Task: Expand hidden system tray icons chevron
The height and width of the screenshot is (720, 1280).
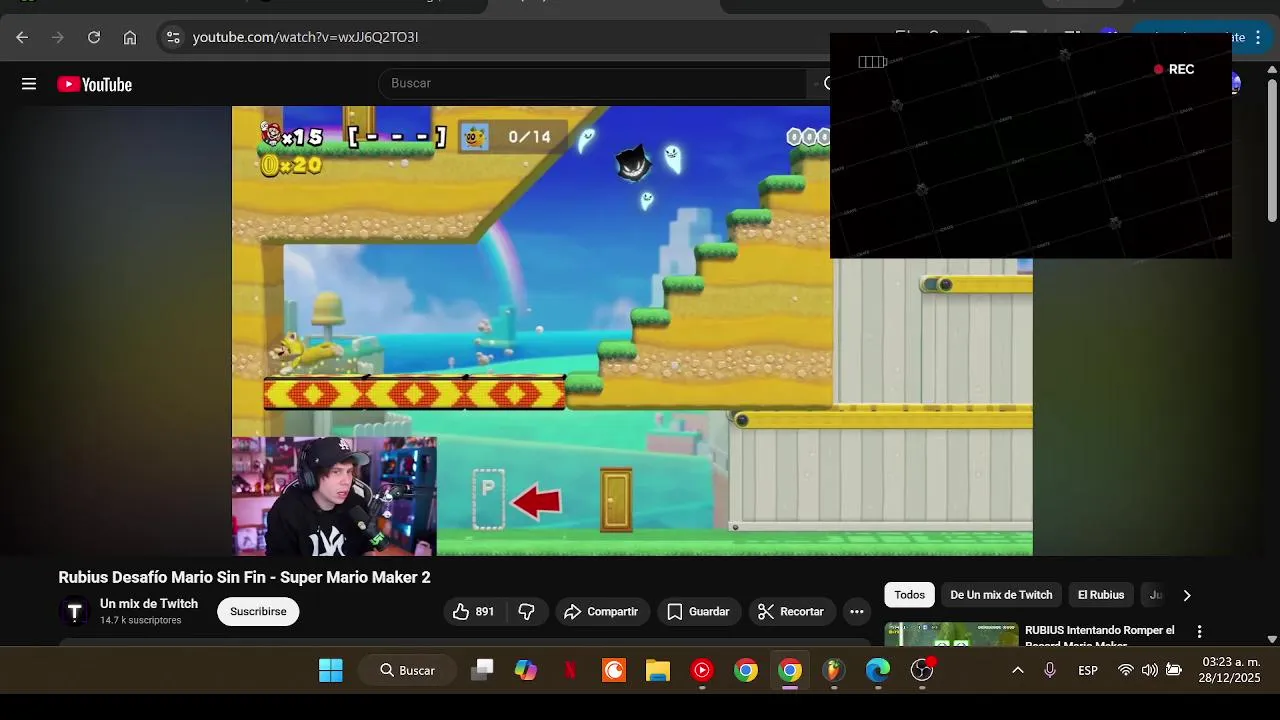Action: pos(1018,670)
